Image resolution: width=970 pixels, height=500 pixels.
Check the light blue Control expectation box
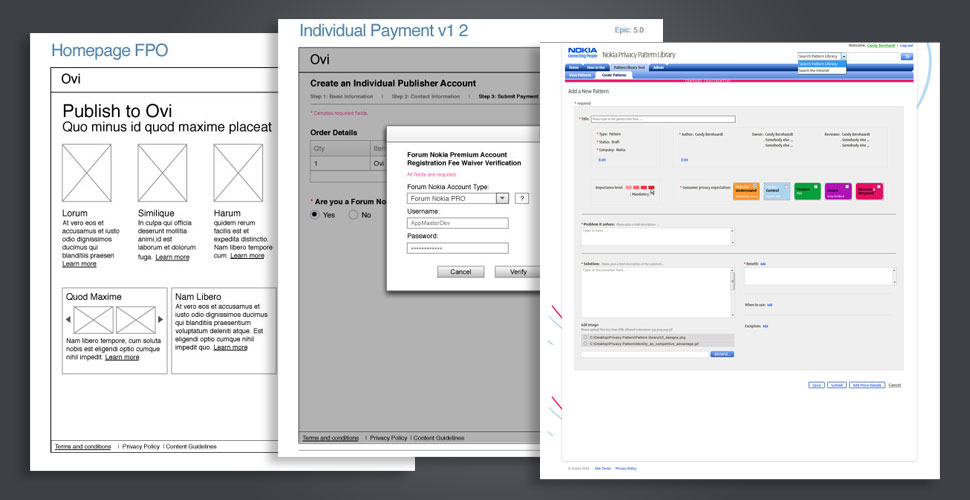786,187
